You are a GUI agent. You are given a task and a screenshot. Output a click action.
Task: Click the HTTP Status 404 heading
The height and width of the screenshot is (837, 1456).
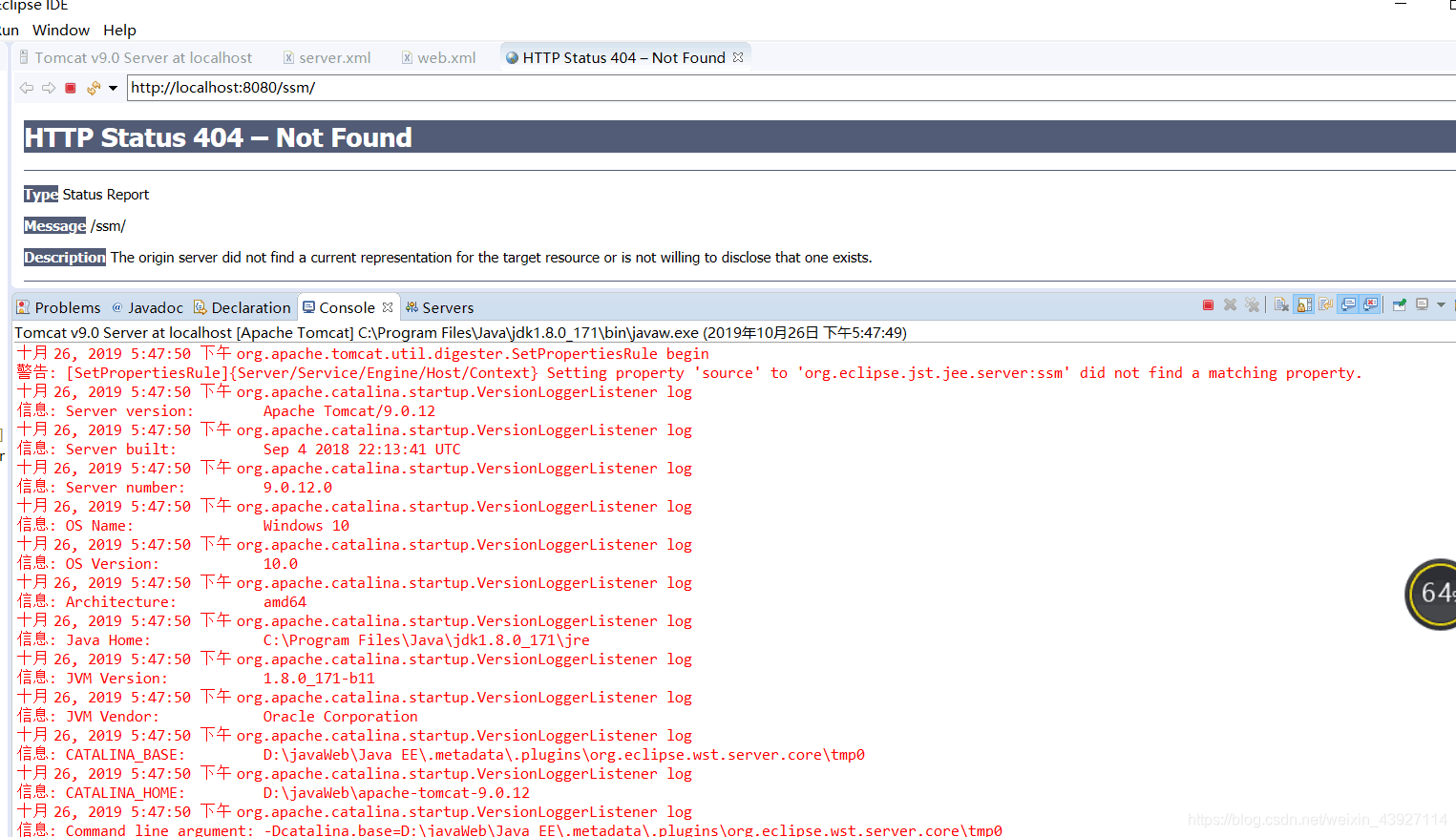point(219,137)
